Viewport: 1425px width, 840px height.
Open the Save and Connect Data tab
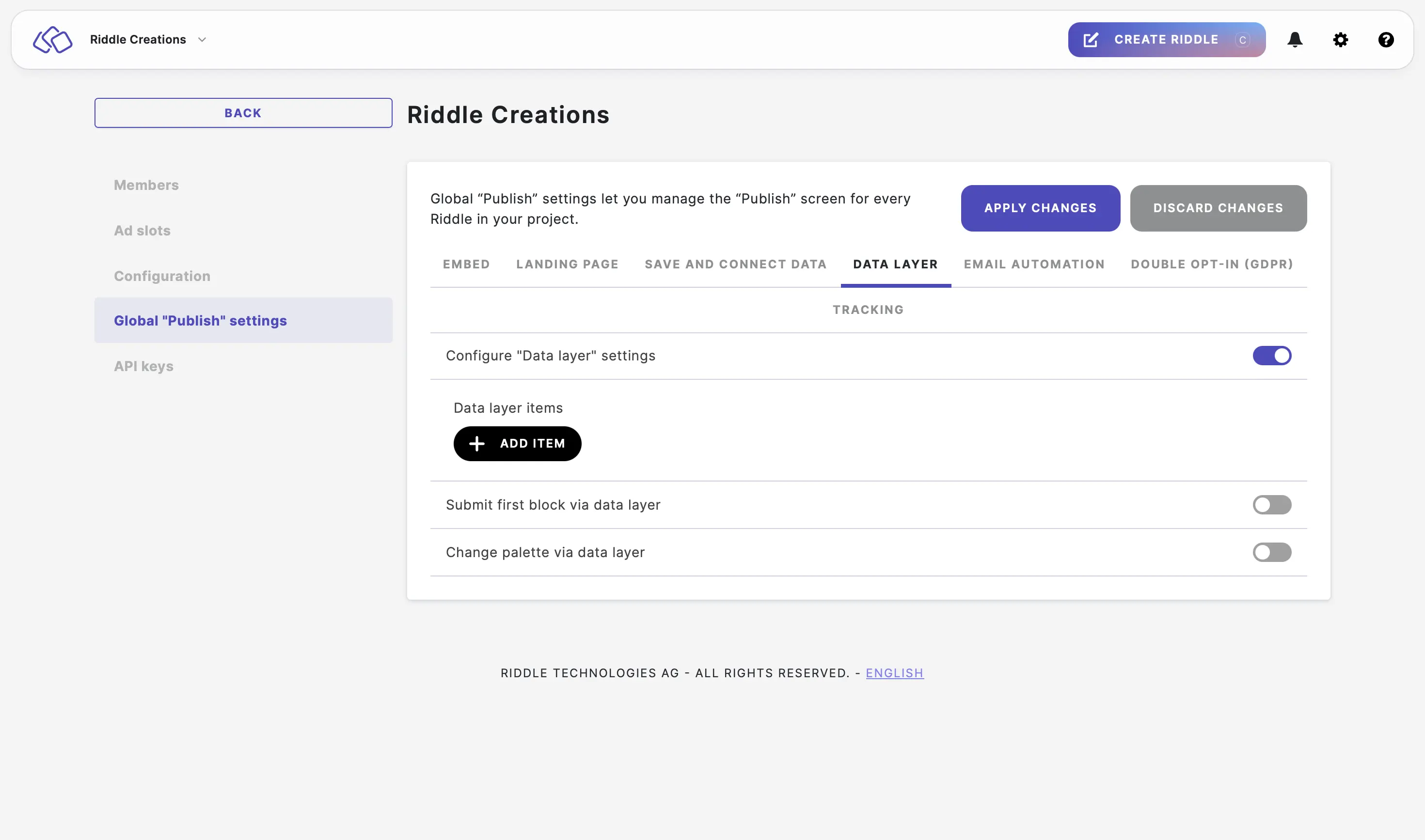tap(736, 264)
